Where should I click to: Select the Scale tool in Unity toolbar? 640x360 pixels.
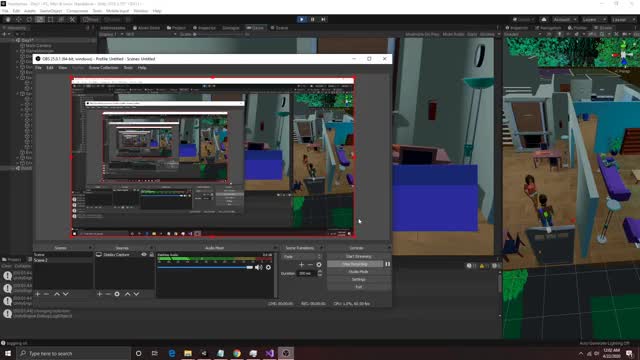pos(40,19)
